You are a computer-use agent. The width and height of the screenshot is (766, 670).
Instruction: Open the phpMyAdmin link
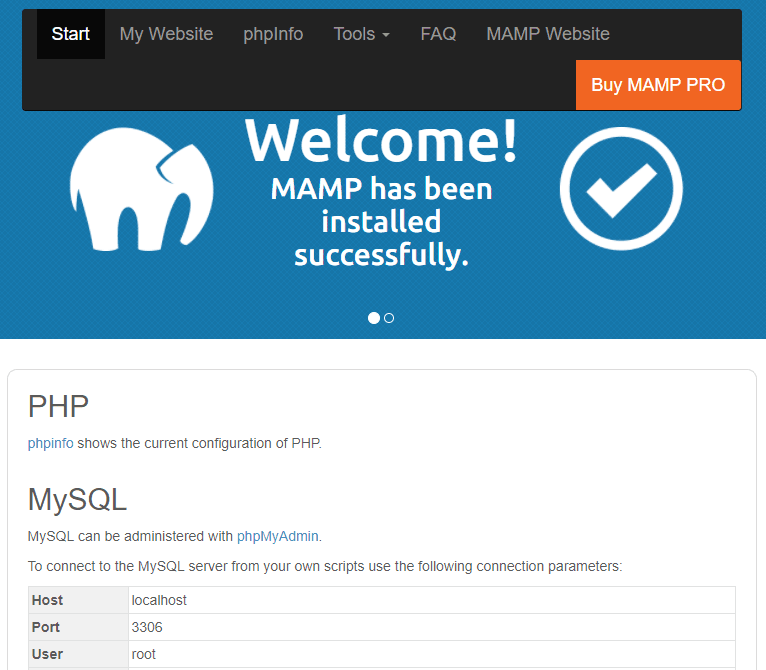tap(277, 536)
